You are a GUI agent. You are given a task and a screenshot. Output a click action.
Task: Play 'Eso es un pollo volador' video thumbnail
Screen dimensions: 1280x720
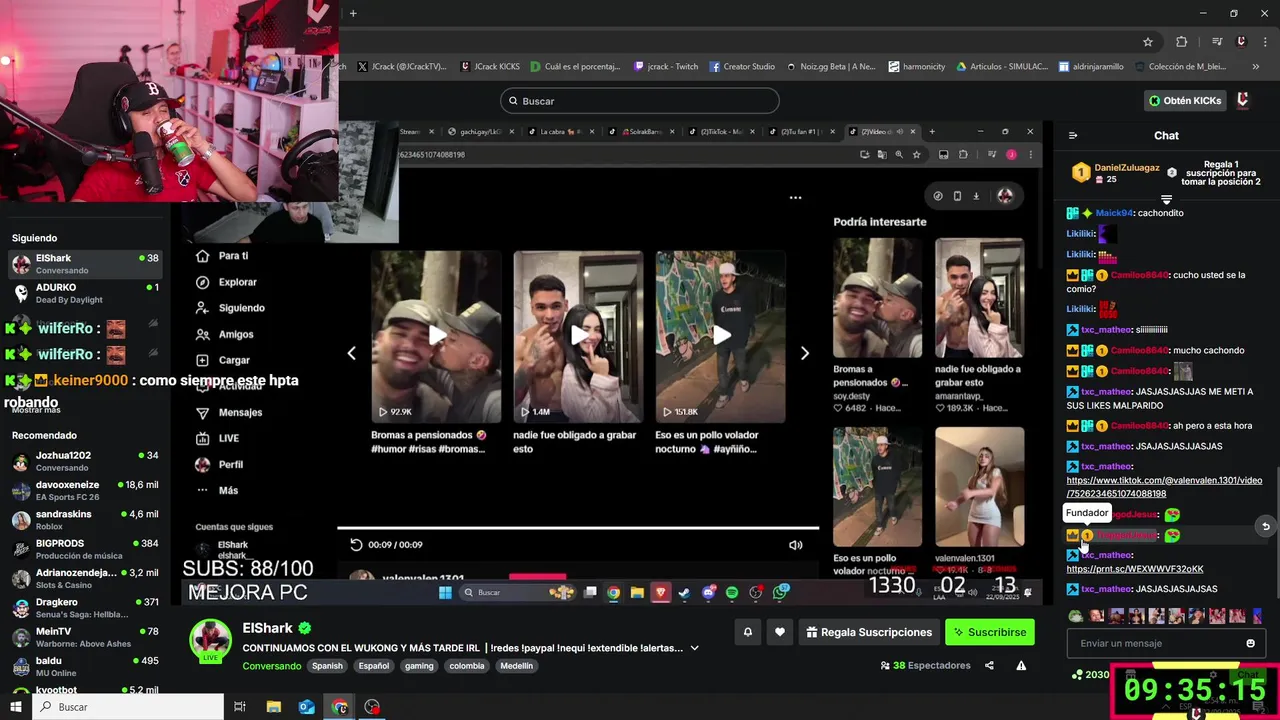click(721, 336)
